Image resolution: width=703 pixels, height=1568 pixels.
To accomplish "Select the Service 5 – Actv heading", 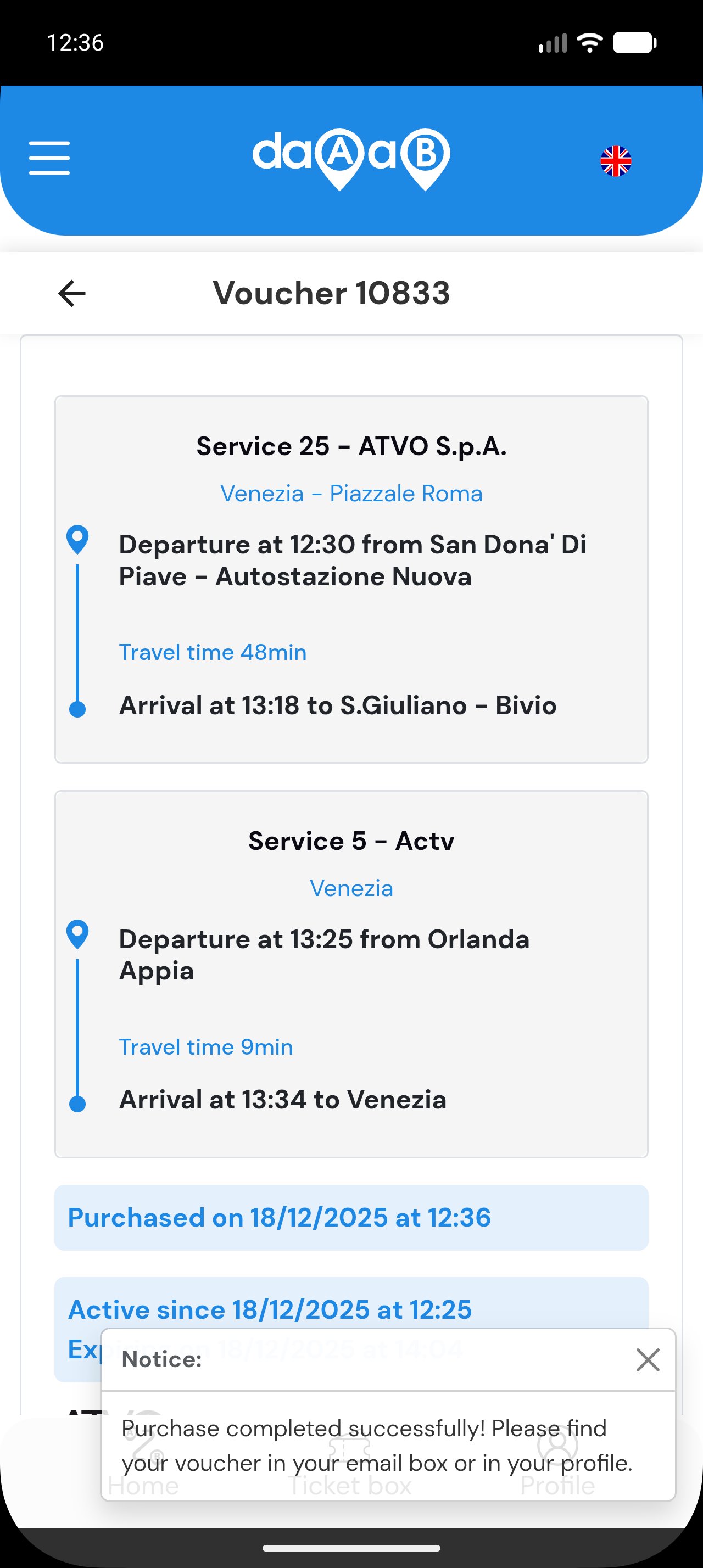I will coord(351,841).
